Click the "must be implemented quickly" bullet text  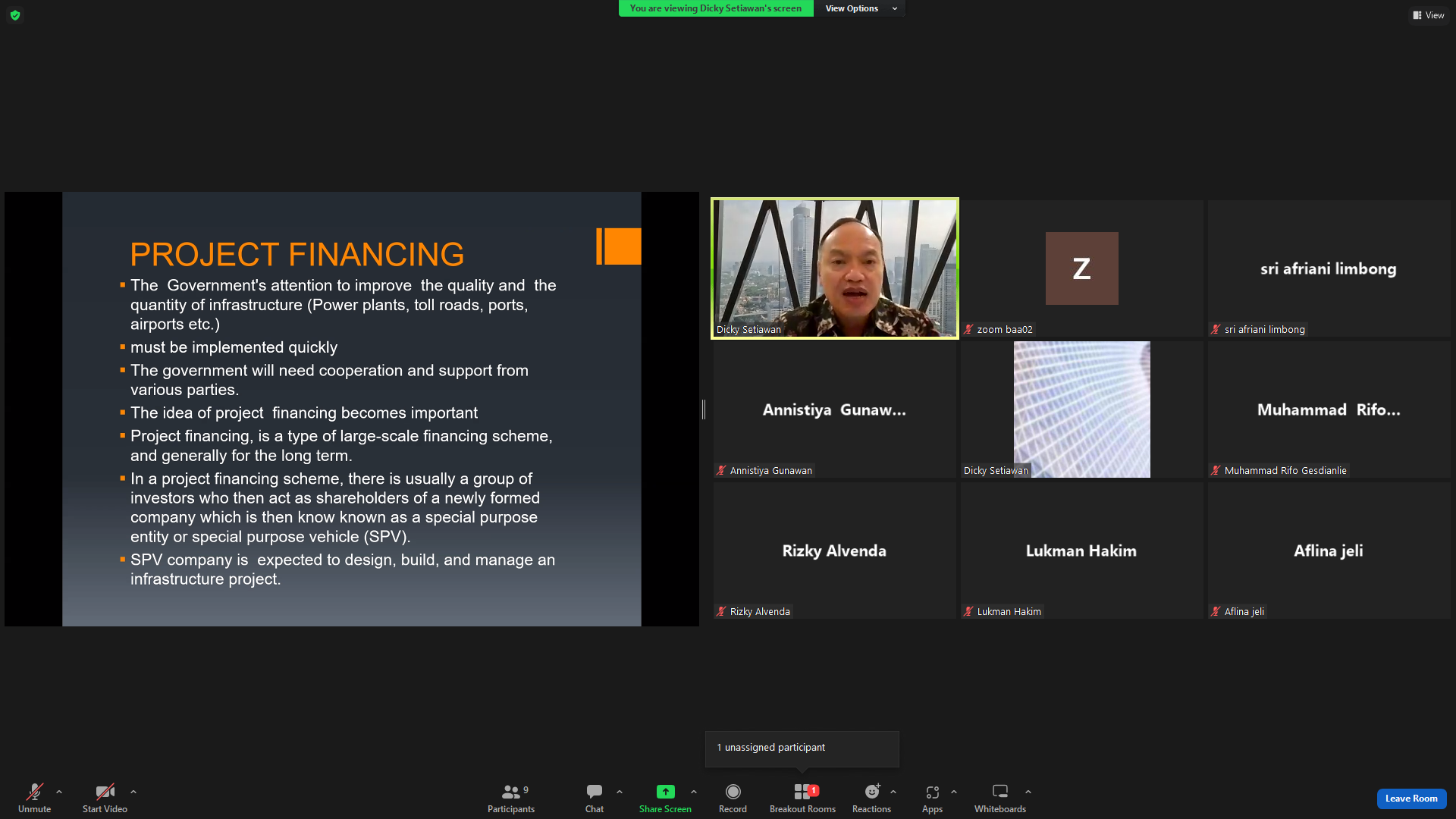[x=234, y=347]
